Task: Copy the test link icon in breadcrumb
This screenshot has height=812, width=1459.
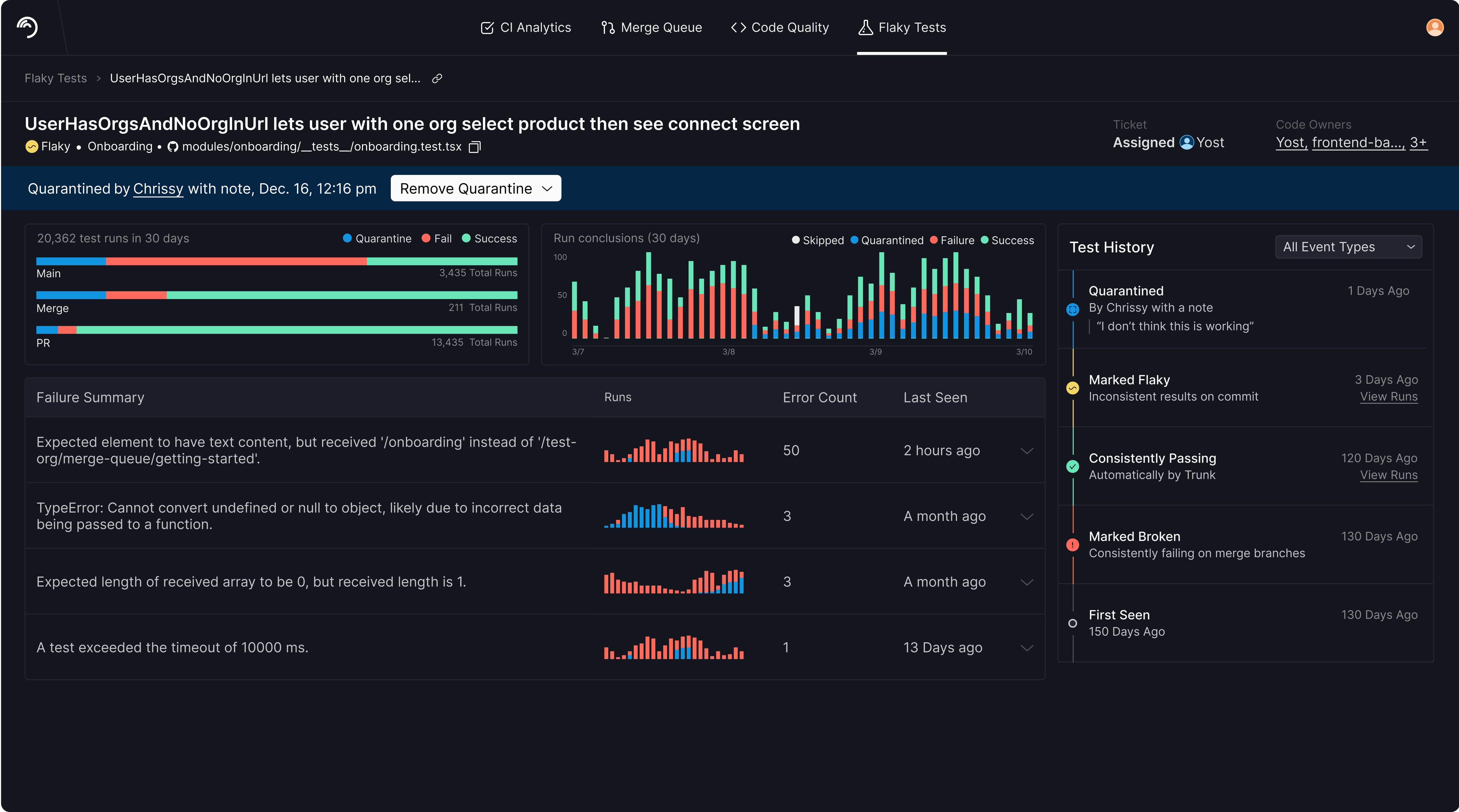Action: click(x=437, y=79)
